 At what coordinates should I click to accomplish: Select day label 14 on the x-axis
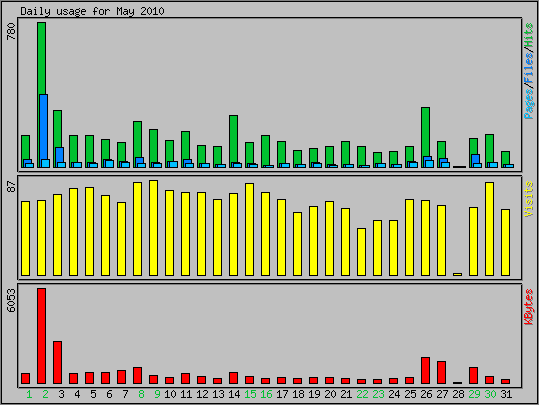234,394
